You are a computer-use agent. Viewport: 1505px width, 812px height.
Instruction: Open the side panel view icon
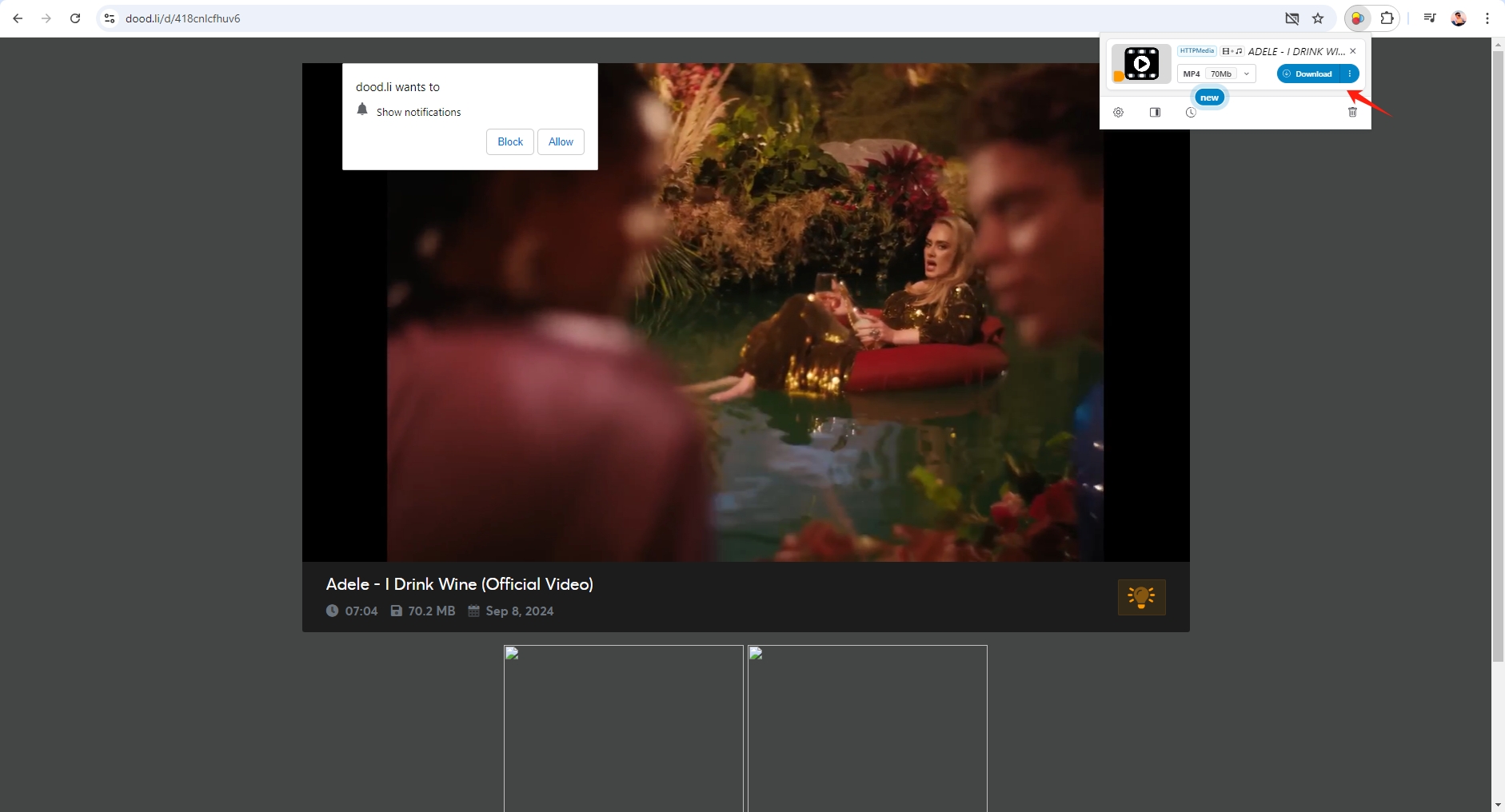pos(1155,113)
